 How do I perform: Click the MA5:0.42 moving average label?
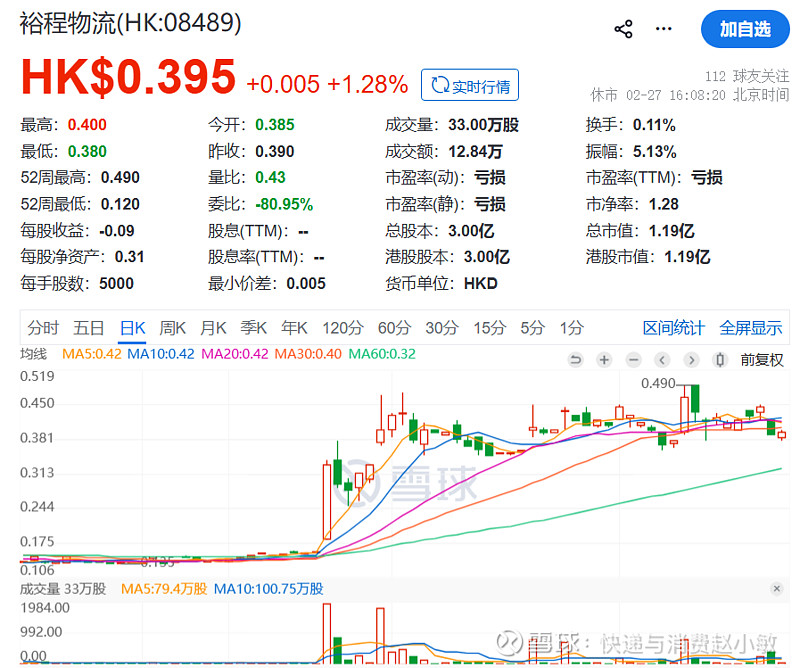pos(92,354)
